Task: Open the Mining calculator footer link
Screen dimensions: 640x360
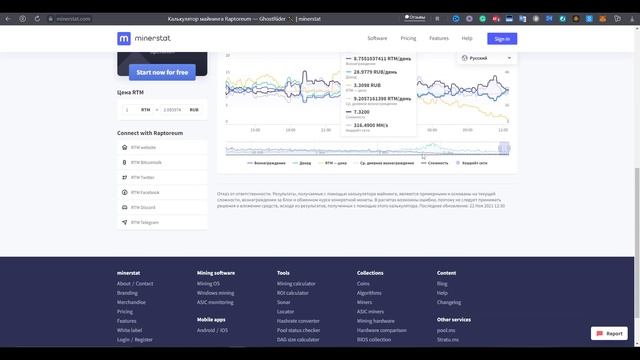Action: 296,284
